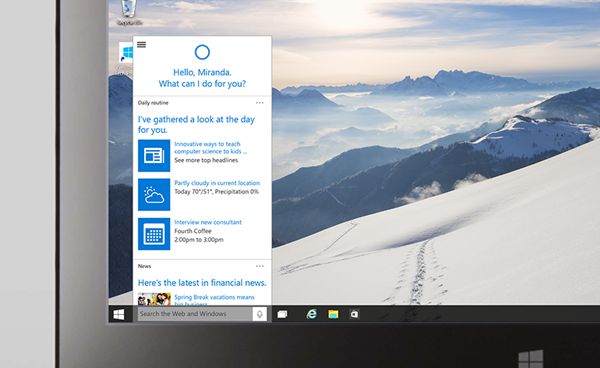Click the microphone icon in search box
Image resolution: width=600 pixels, height=368 pixels.
click(259, 314)
